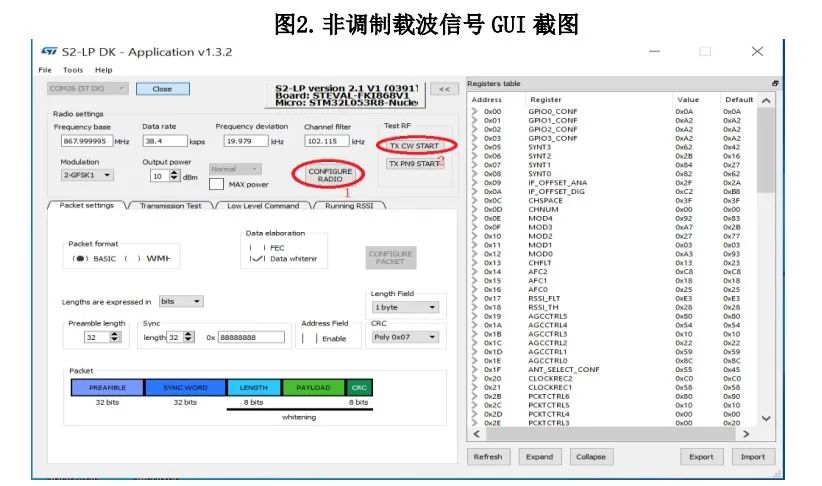Expand the 0x00 GPIO0_CONF register row
The width and height of the screenshot is (822, 486).
click(474, 111)
